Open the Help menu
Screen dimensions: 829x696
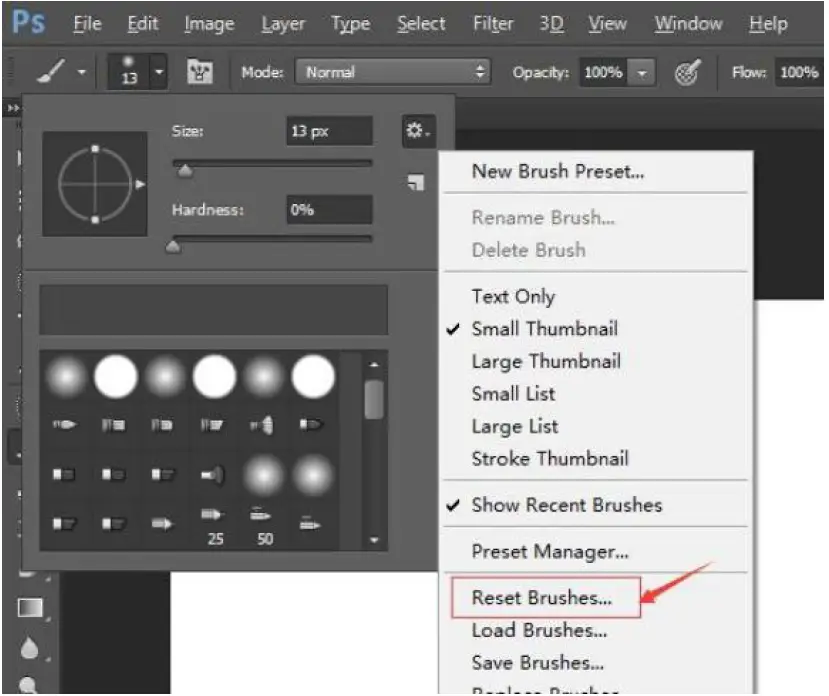(768, 24)
